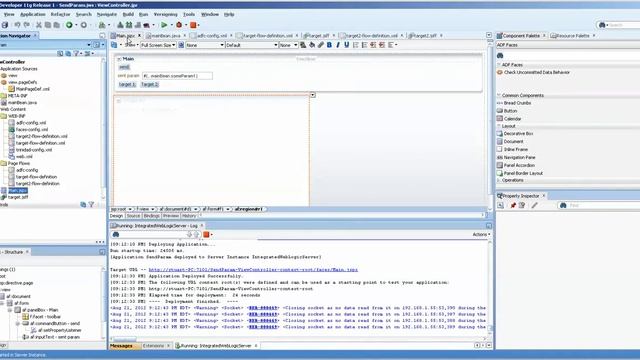This screenshot has width=640, height=360.
Task: Click the pencil edit icon in Property Inspector
Action: (534, 205)
